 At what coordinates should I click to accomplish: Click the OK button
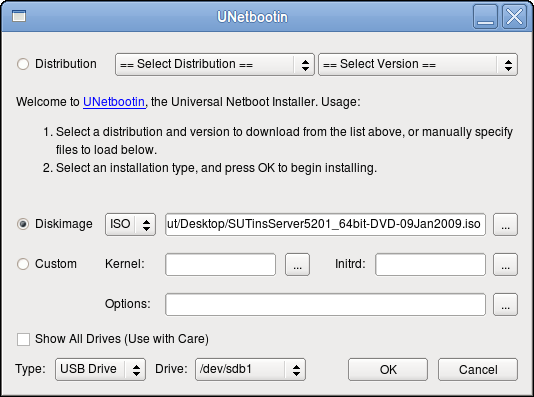388,369
